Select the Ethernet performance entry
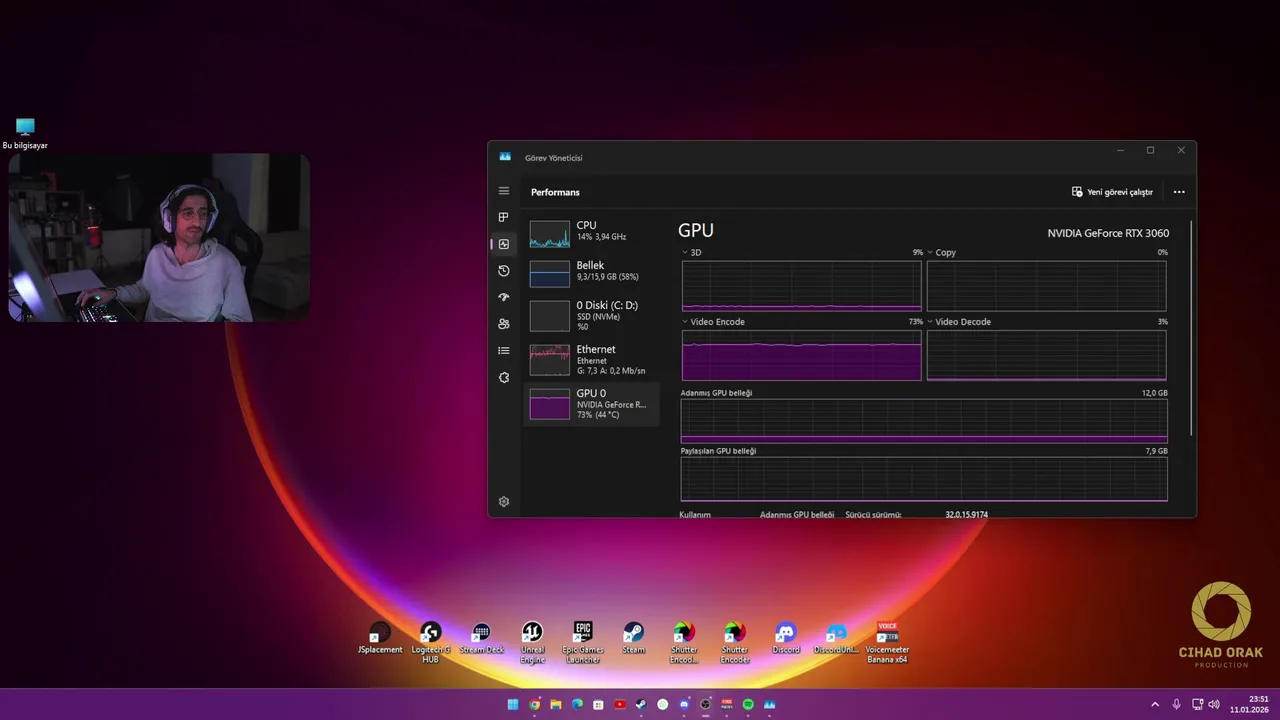Image resolution: width=1280 pixels, height=720 pixels. (x=592, y=360)
